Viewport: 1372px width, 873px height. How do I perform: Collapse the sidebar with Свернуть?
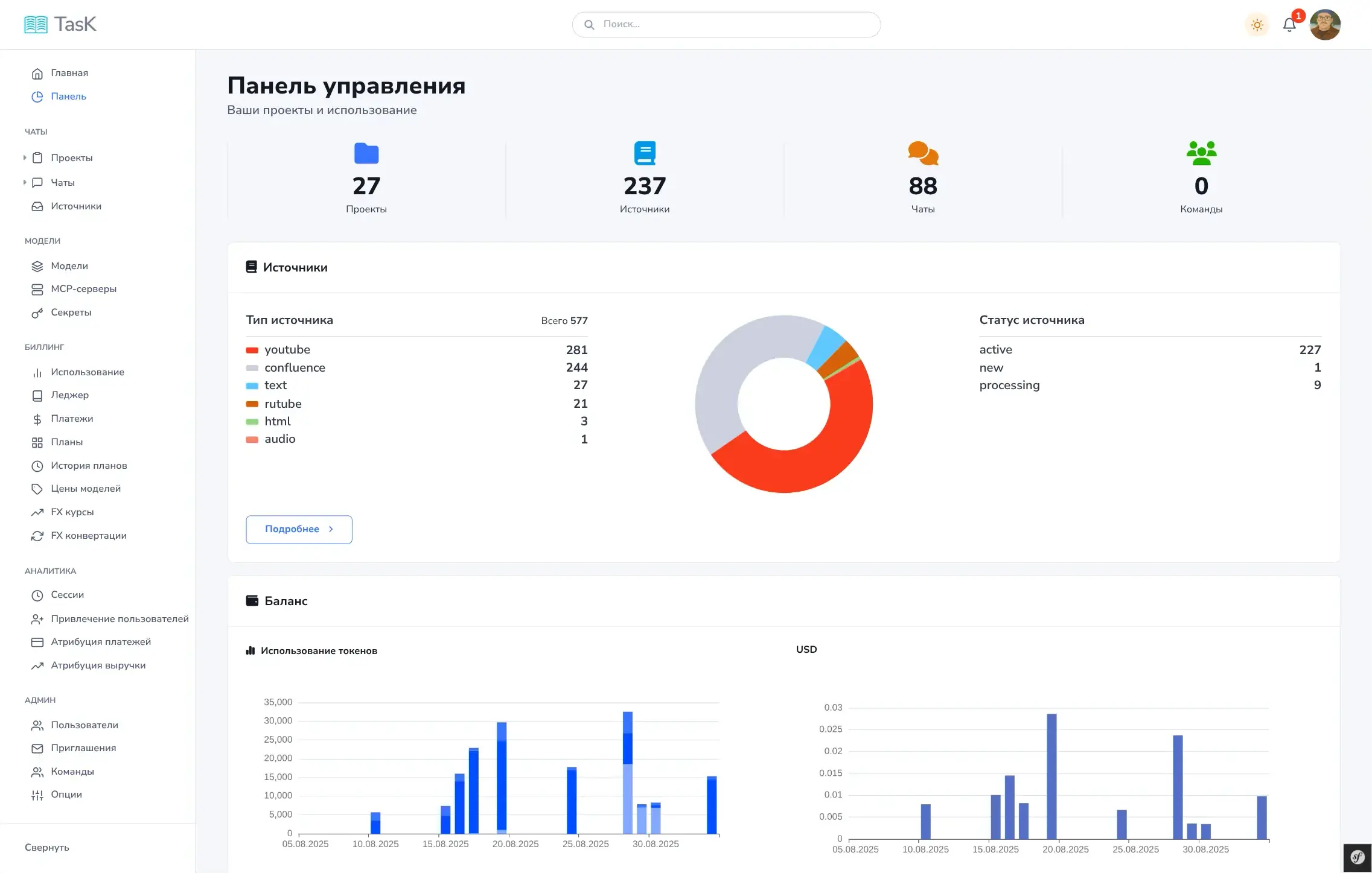point(47,847)
